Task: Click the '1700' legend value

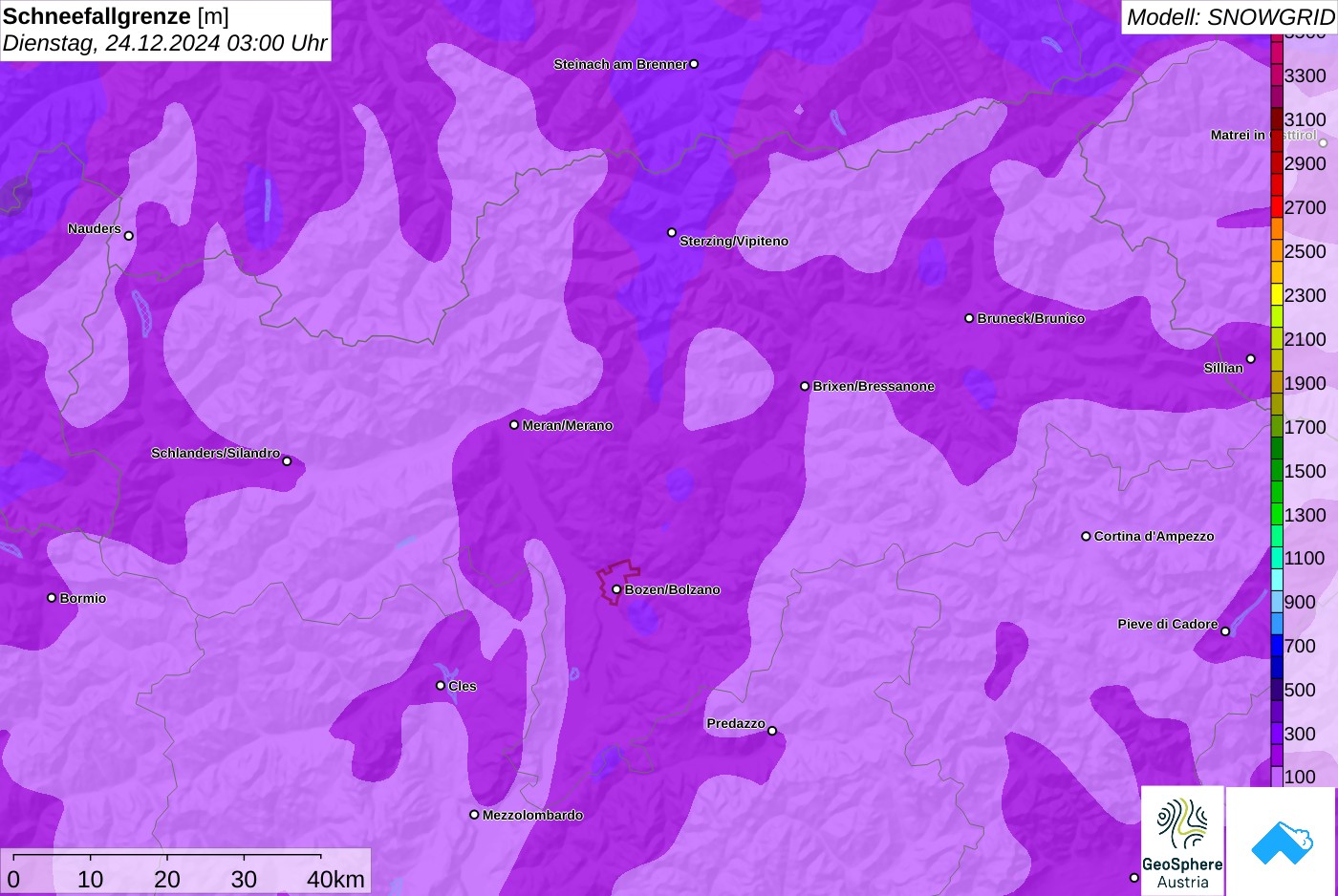Action: pyautogui.click(x=1305, y=427)
